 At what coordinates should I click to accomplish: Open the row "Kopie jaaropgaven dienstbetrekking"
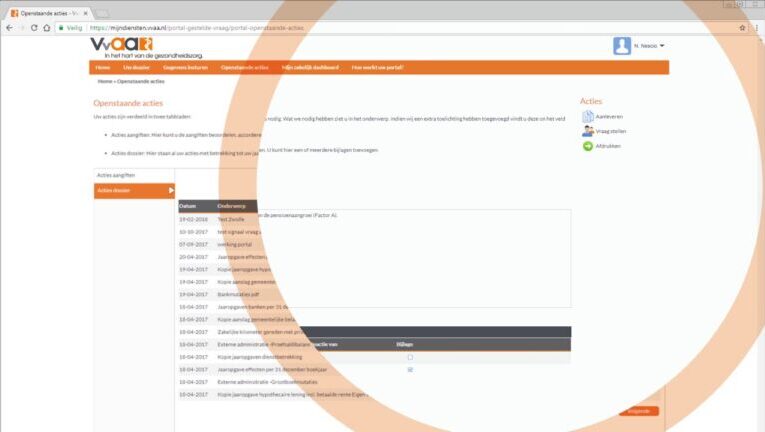point(260,357)
